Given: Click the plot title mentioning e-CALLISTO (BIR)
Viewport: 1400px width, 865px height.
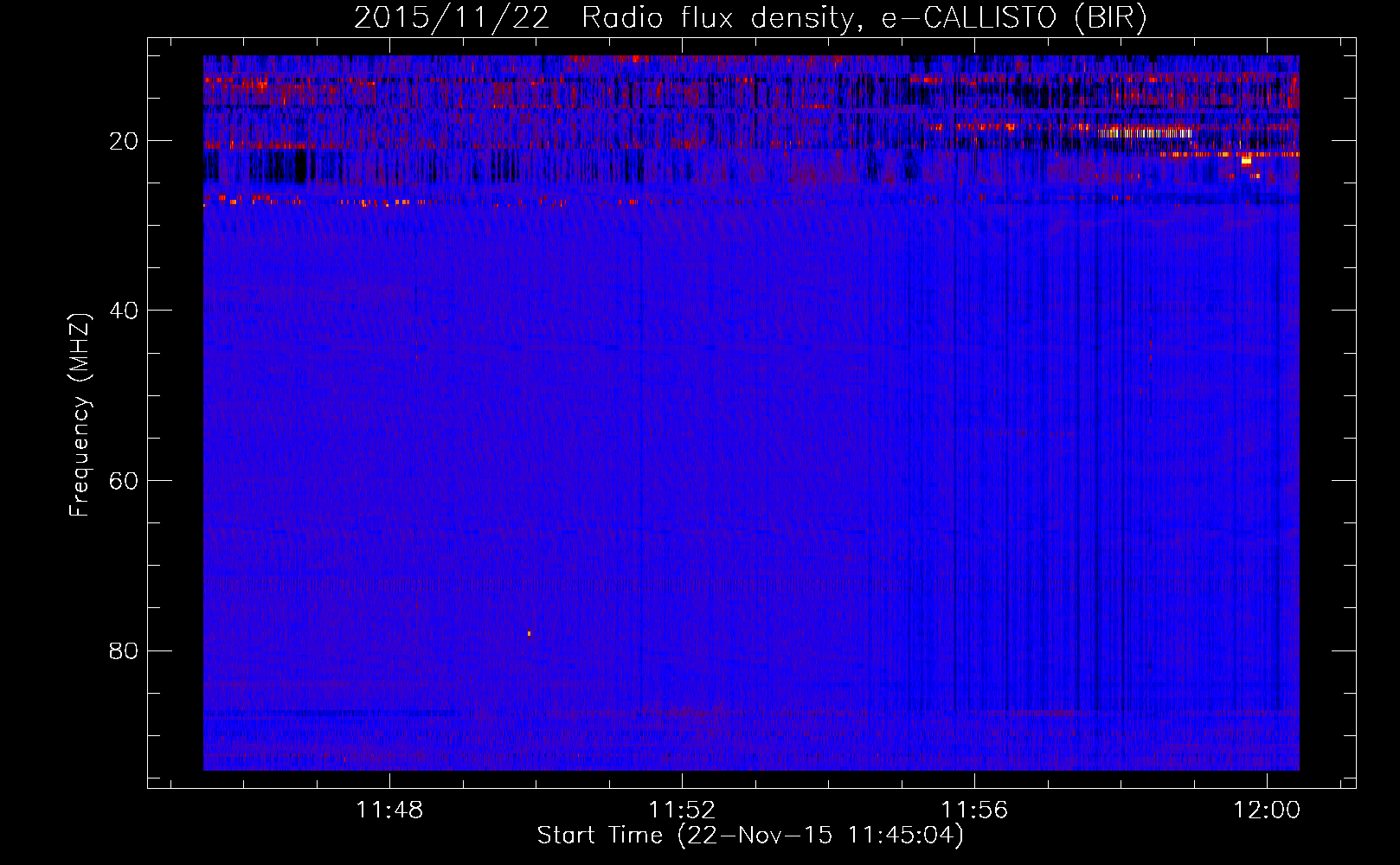Looking at the screenshot, I should point(750,17).
